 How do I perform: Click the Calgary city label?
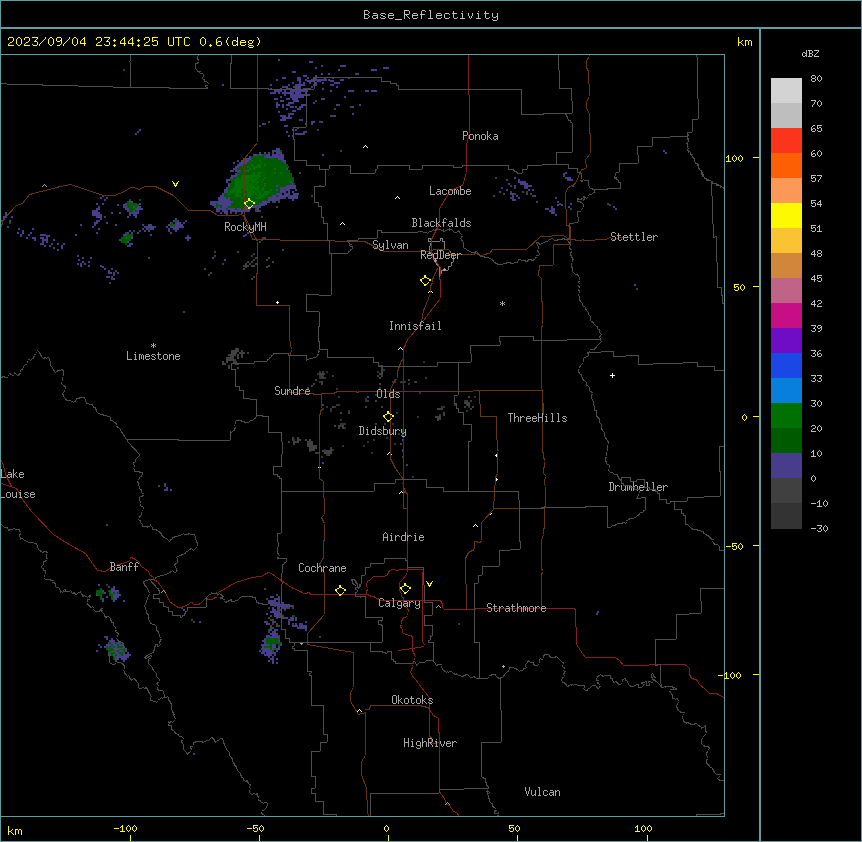point(399,603)
